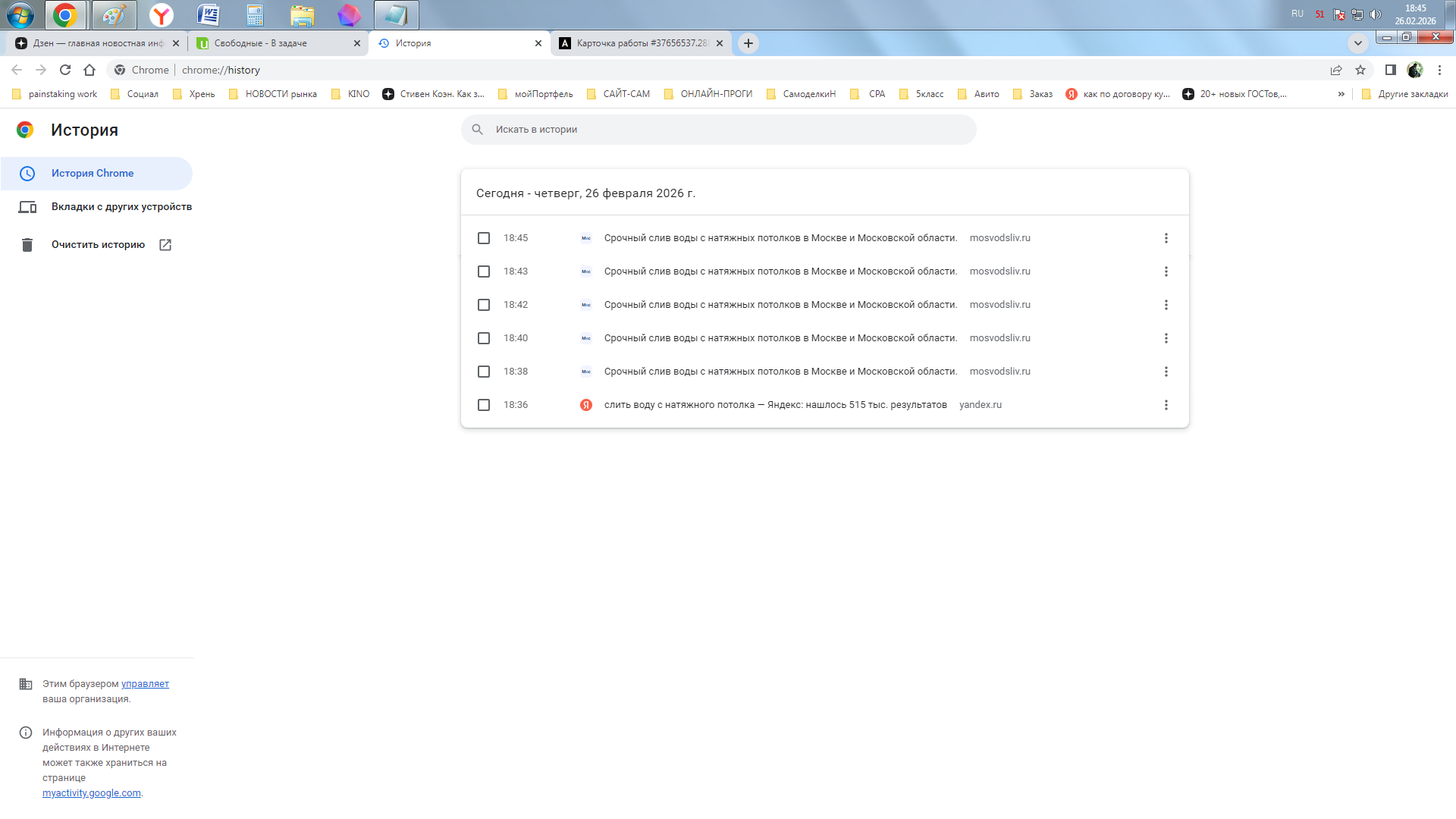Tick the 18:36 yandex.ru entry checkbox
The height and width of the screenshot is (819, 1456).
(484, 405)
